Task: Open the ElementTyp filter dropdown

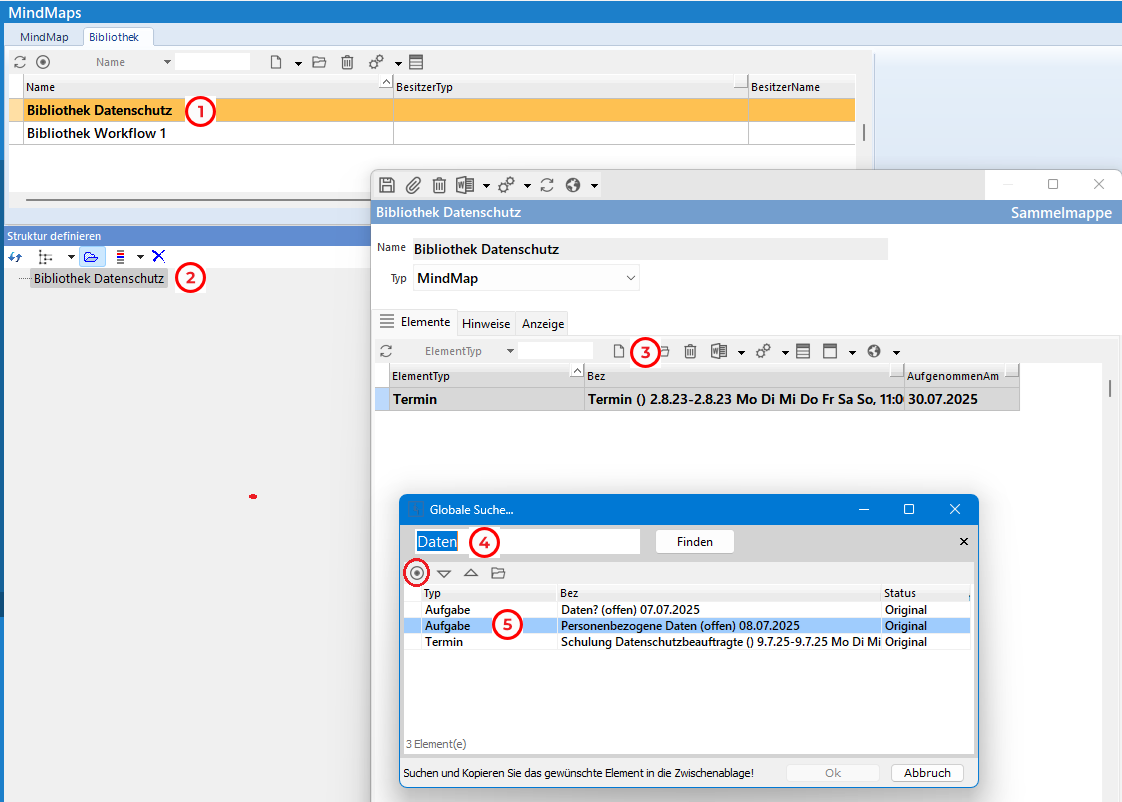Action: coord(510,352)
